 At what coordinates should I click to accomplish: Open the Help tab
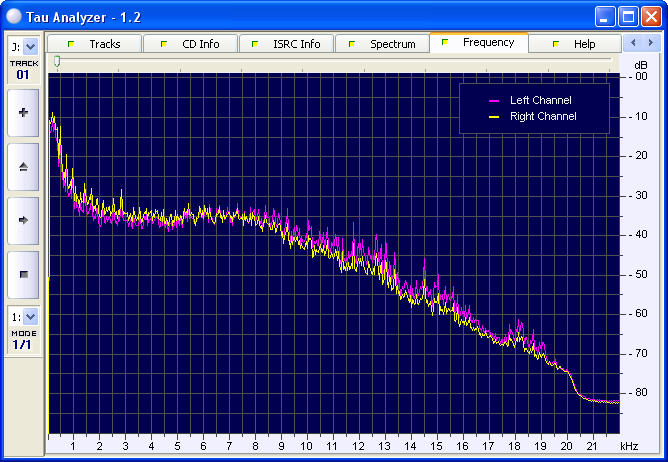pos(575,44)
